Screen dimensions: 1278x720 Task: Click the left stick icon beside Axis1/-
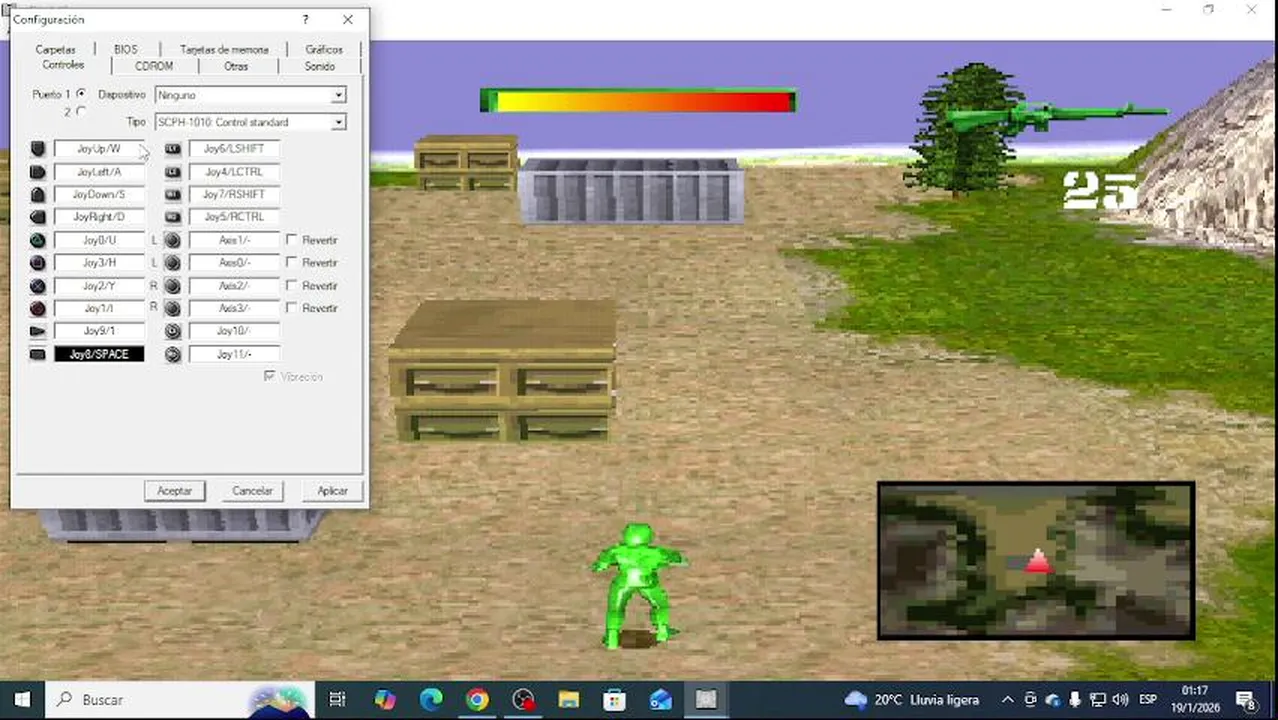point(173,240)
